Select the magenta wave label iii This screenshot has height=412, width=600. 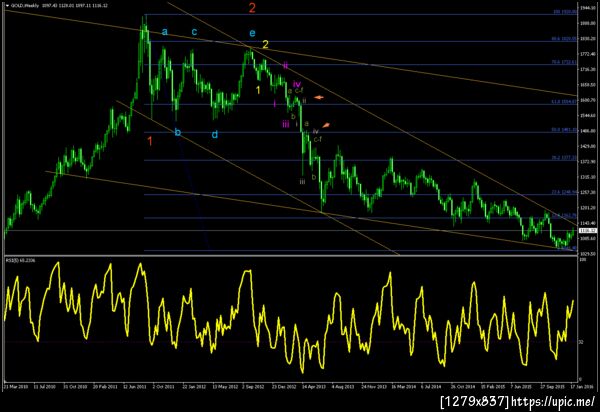(286, 124)
